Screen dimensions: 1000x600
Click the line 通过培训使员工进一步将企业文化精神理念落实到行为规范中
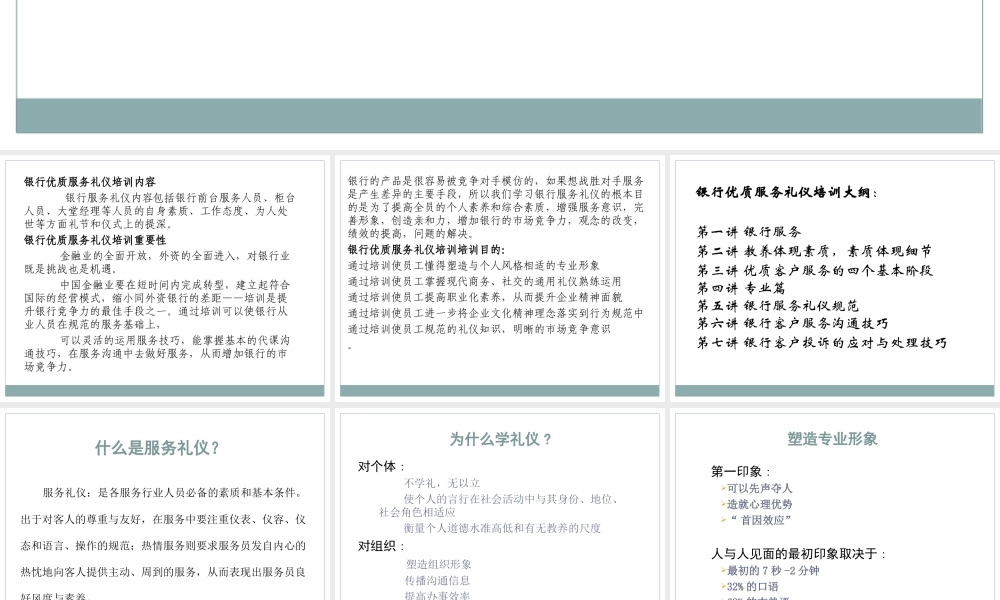pyautogui.click(x=496, y=313)
